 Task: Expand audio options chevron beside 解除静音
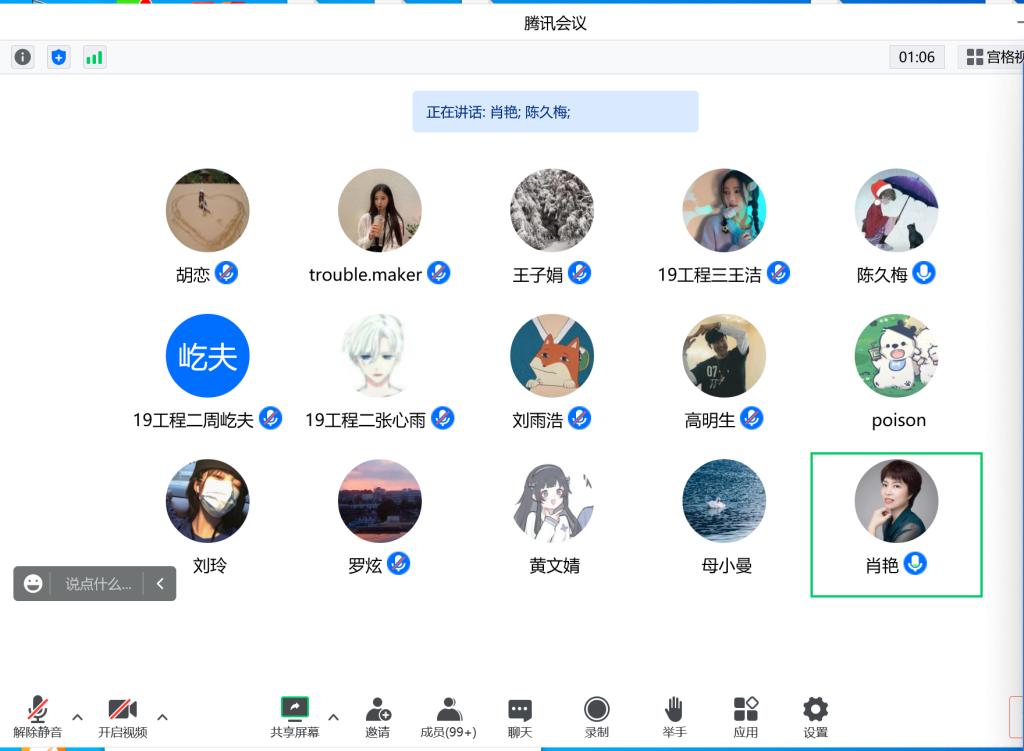tap(77, 717)
